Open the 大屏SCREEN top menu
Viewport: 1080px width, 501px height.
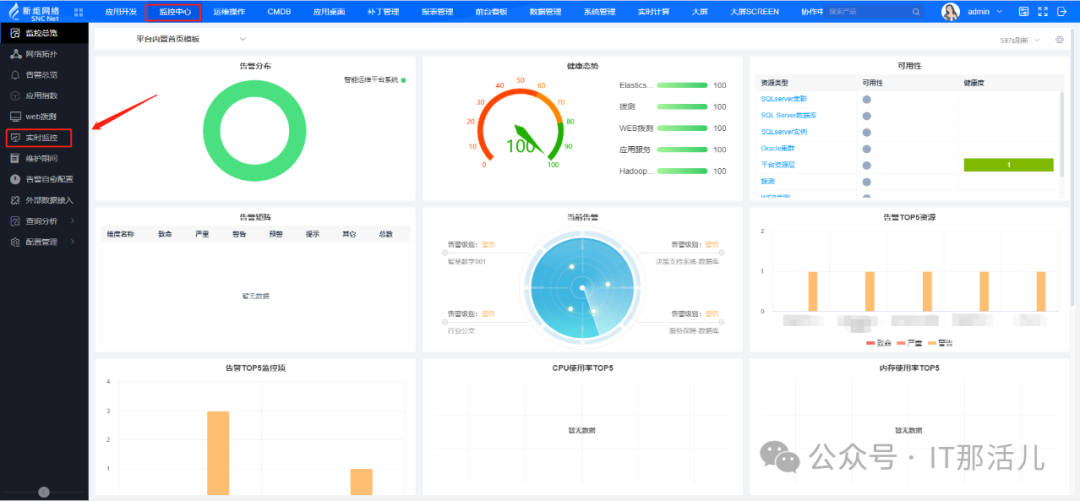tap(754, 12)
